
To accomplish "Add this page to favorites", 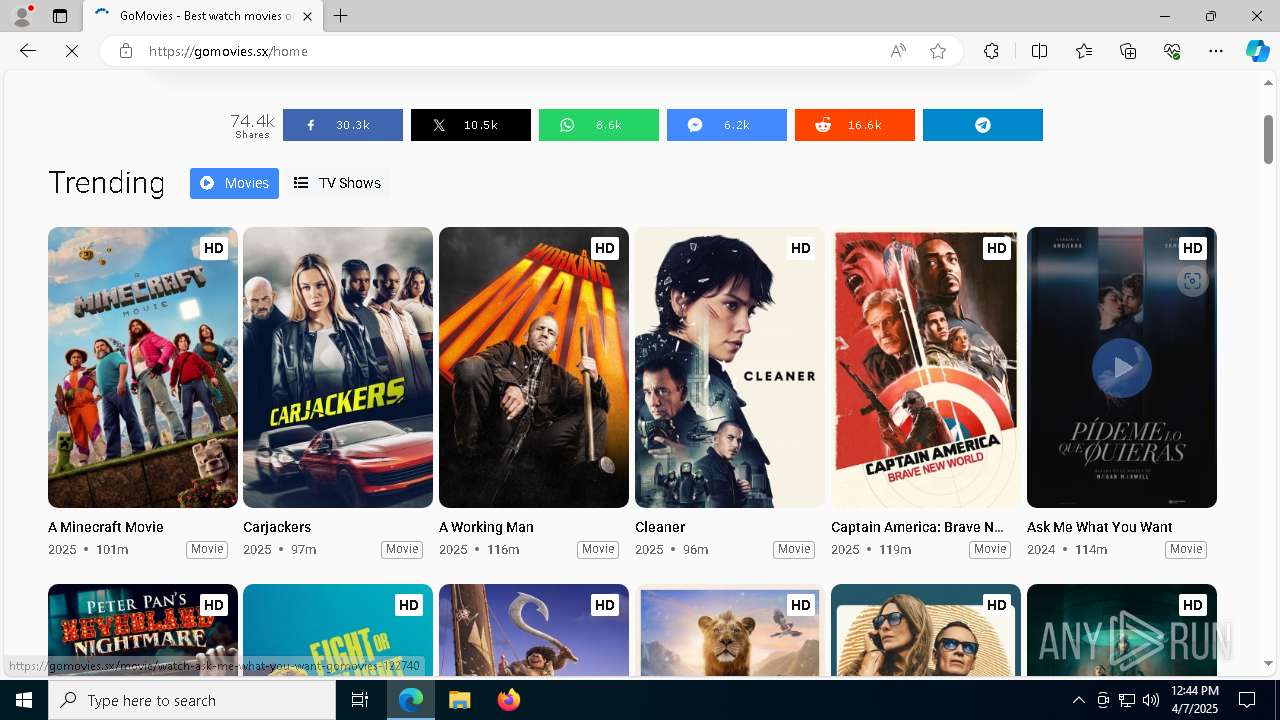I will click(x=938, y=51).
